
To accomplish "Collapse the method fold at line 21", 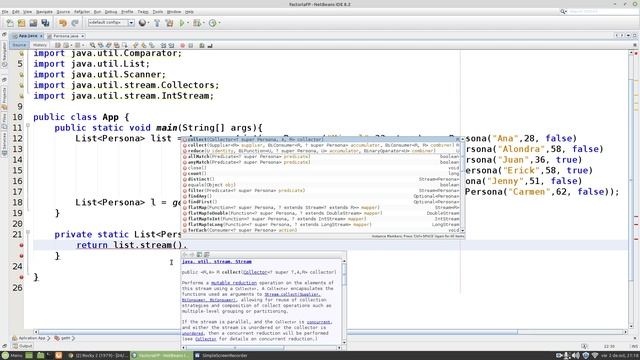I will [28, 232].
